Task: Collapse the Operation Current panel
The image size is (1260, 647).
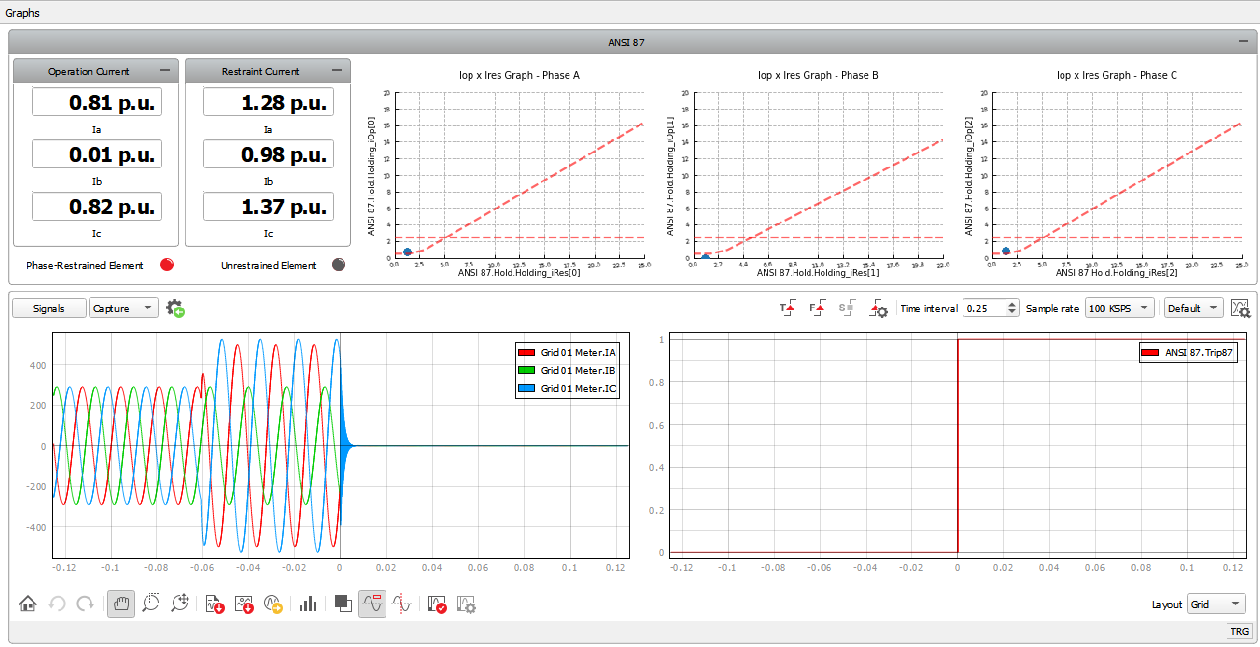Action: click(x=165, y=71)
